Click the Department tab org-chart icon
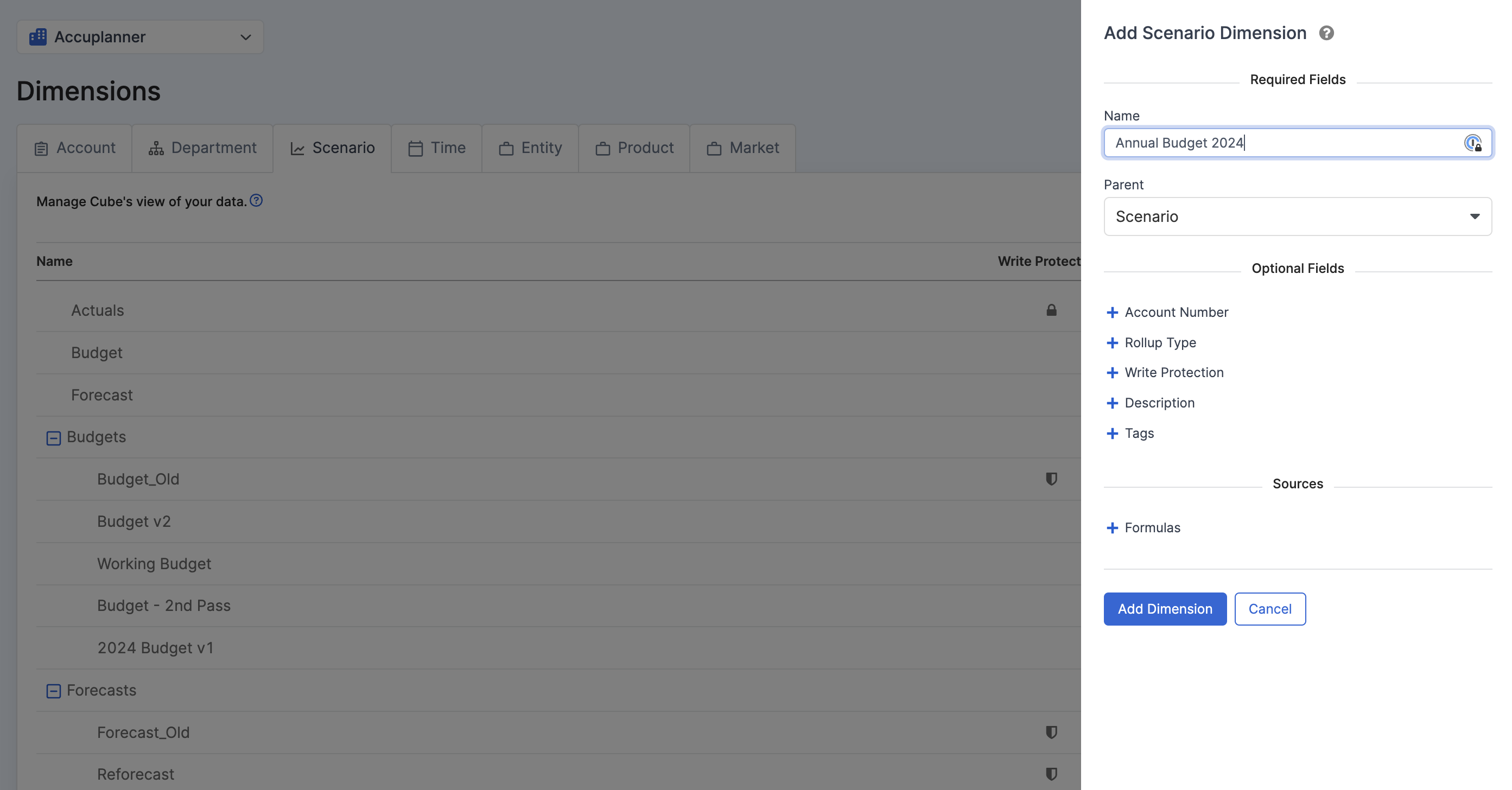Screen dimensions: 1512x790 156,149
